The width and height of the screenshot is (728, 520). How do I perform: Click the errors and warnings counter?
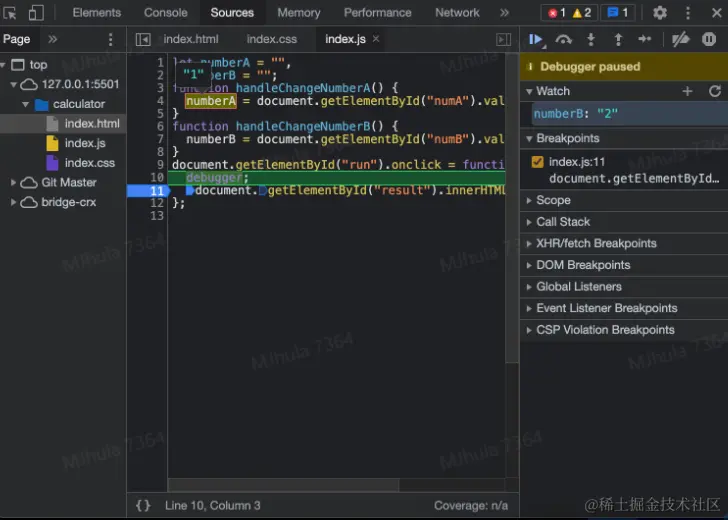pyautogui.click(x=569, y=13)
